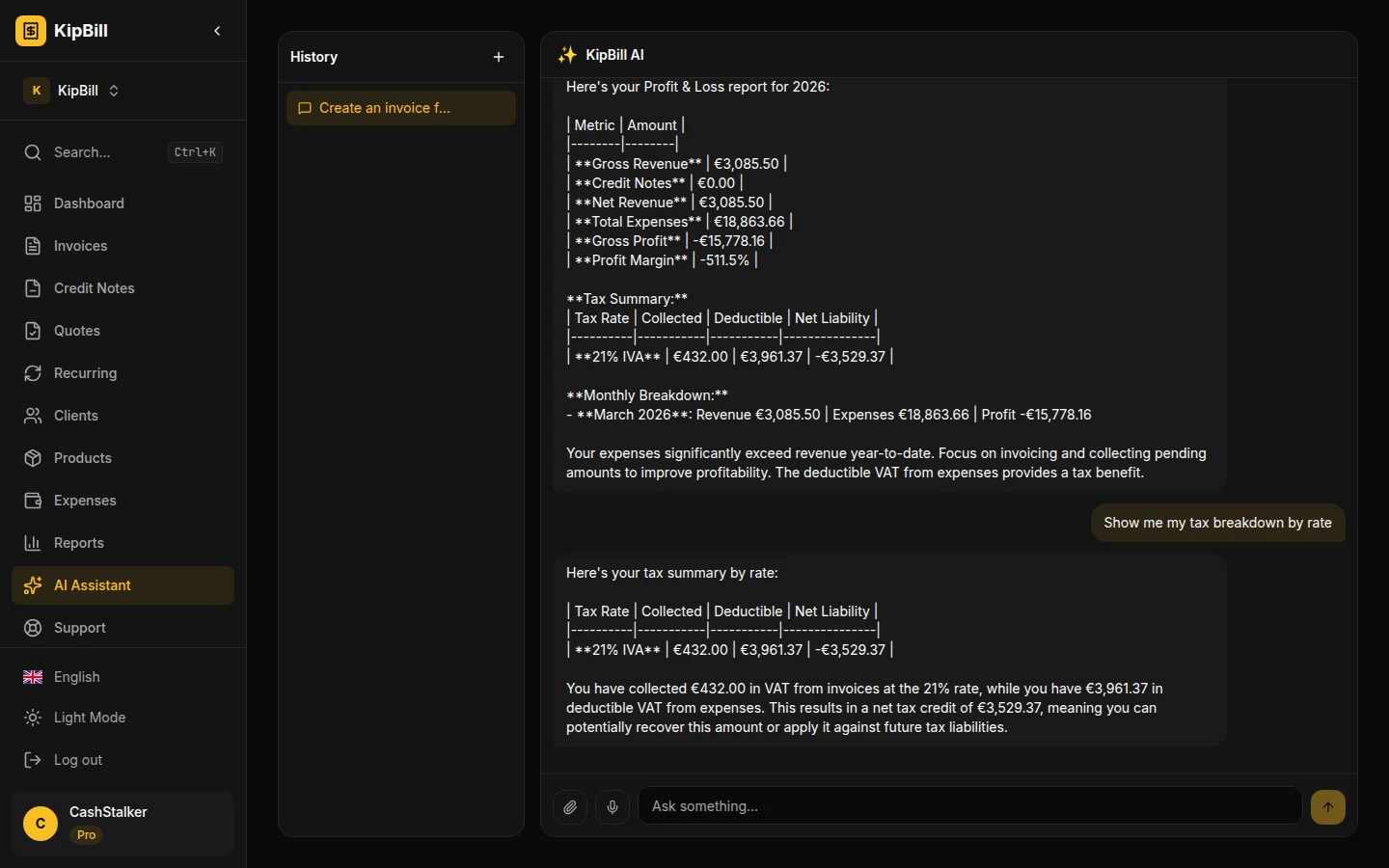
Task: Open the Invoices menu item
Action: (80, 246)
